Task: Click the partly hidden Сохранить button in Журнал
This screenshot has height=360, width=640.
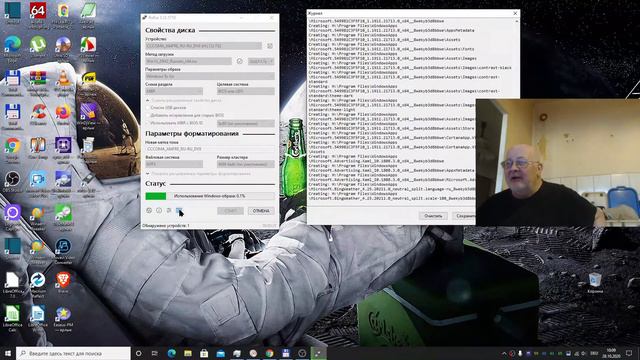Action: tap(464, 216)
